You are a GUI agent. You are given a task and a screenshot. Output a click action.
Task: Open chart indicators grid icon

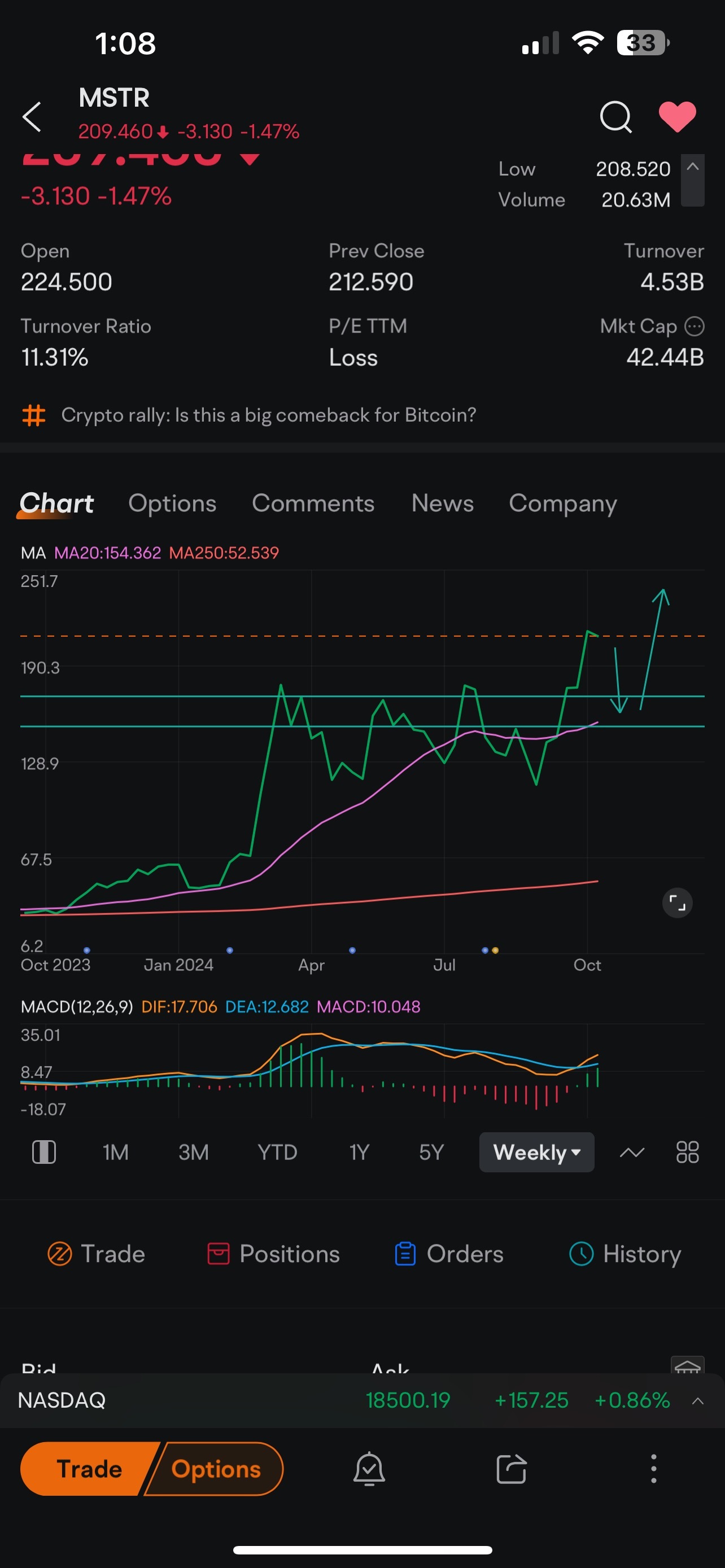(687, 1152)
